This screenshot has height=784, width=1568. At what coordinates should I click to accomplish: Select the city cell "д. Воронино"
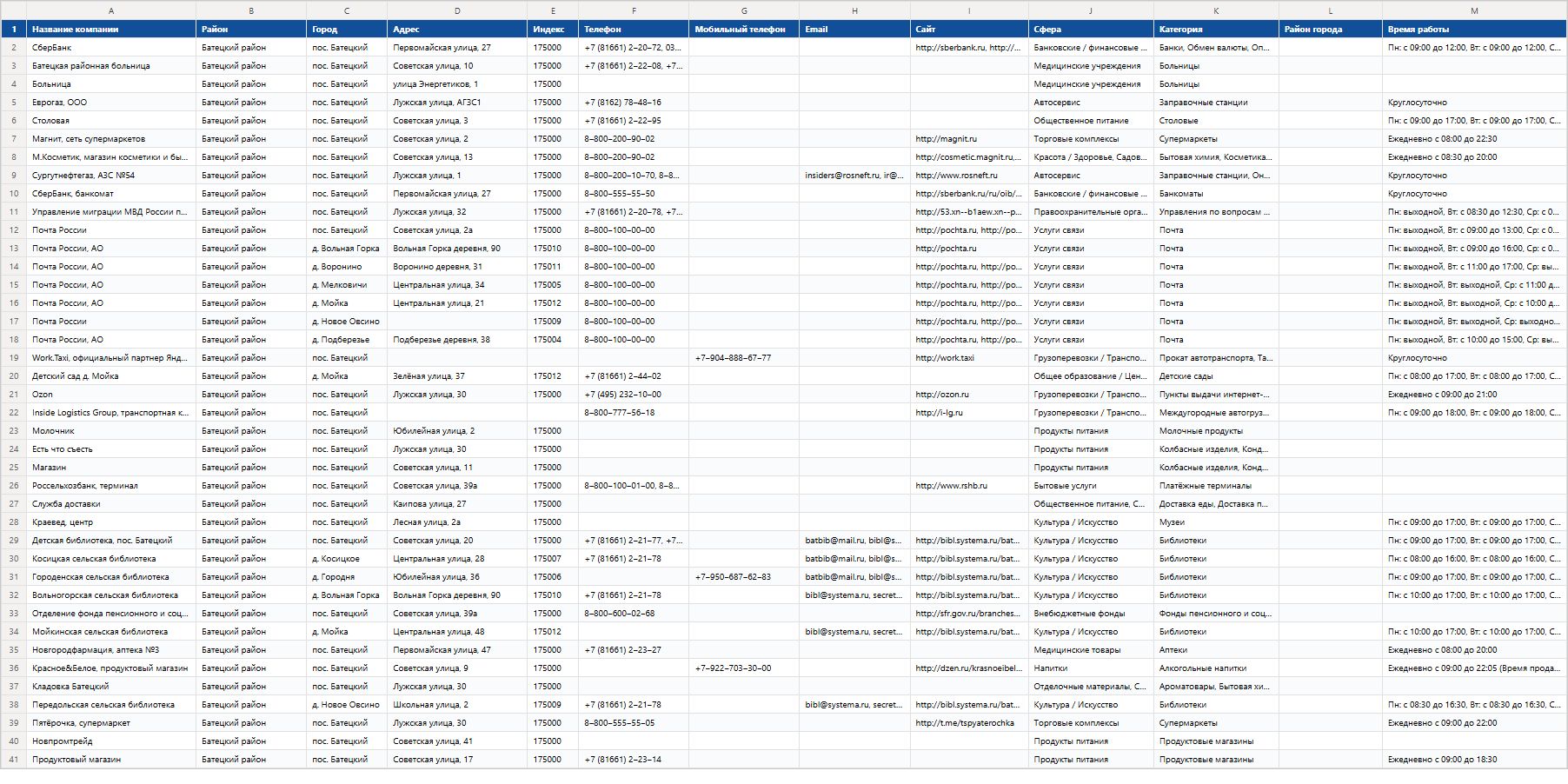coord(347,267)
